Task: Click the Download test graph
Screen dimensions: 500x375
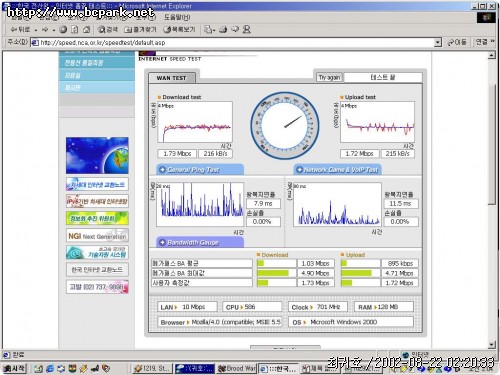Action: point(195,122)
